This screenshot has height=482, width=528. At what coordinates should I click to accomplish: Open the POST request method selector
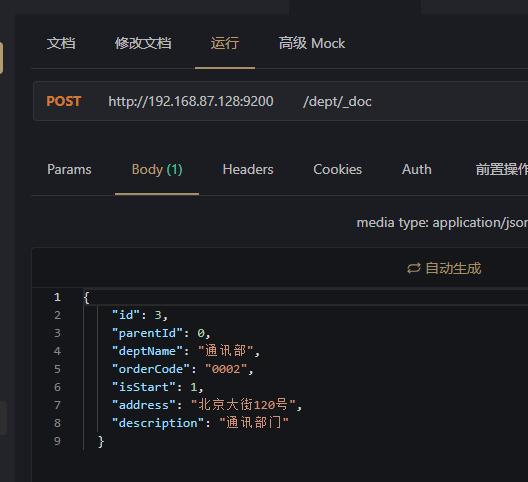(x=64, y=101)
